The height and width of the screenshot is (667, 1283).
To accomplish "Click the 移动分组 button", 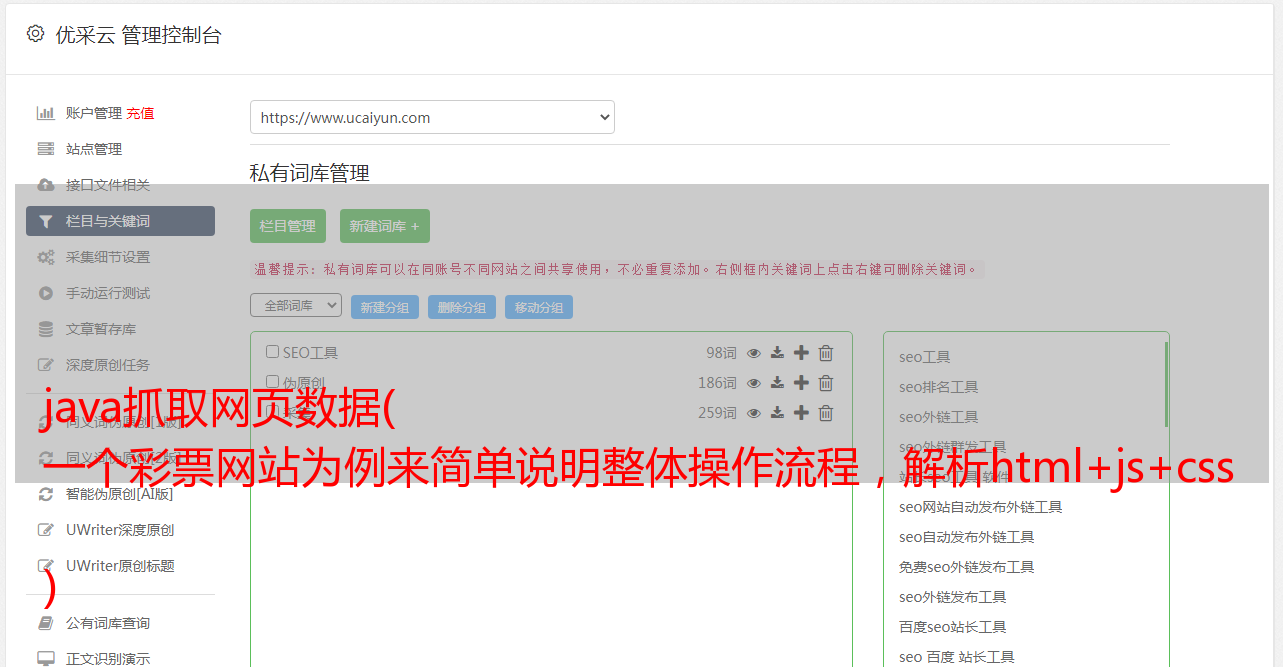I will pyautogui.click(x=539, y=307).
